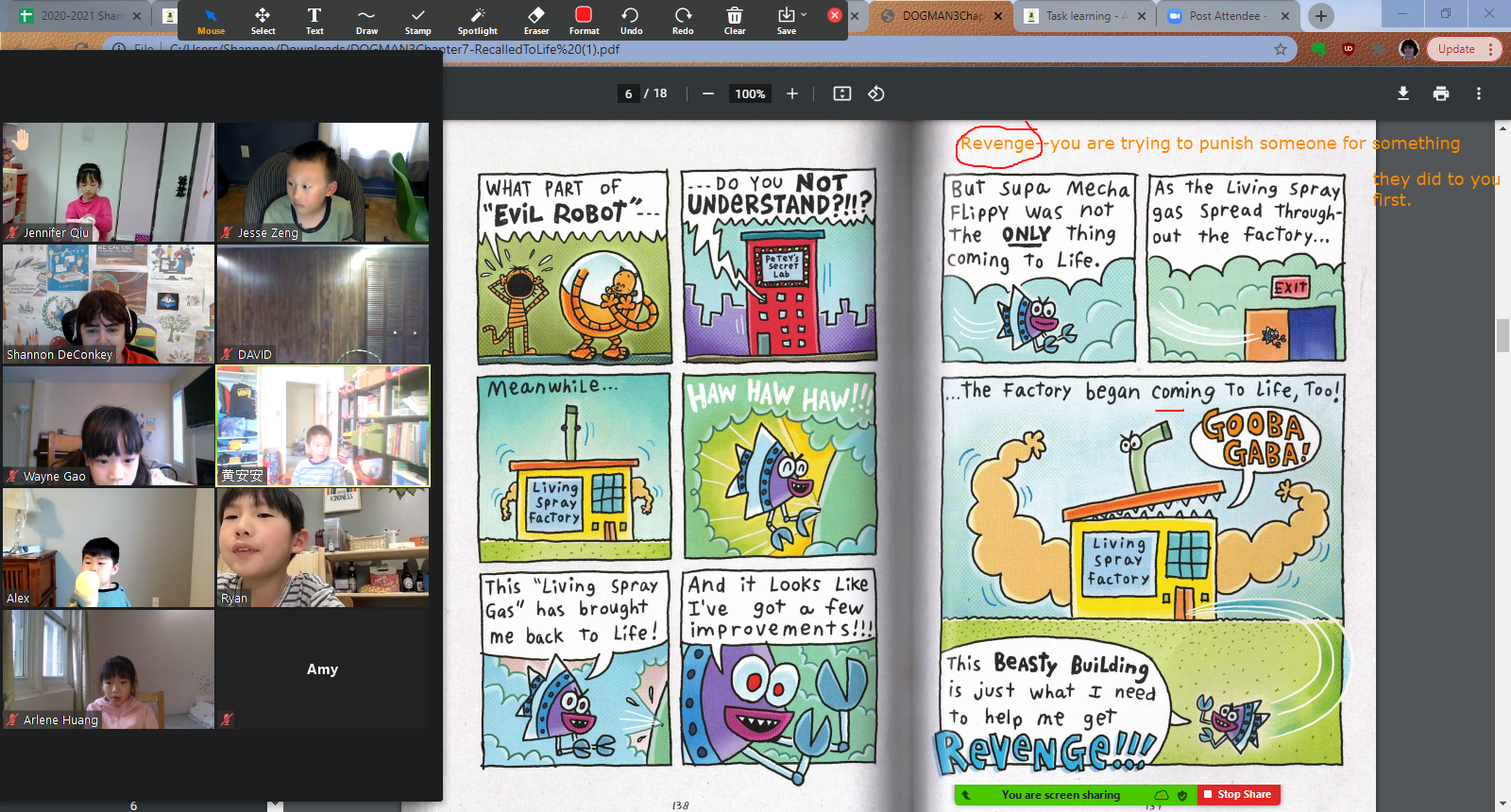Zoom out the PDF
1511x812 pixels.
click(707, 93)
